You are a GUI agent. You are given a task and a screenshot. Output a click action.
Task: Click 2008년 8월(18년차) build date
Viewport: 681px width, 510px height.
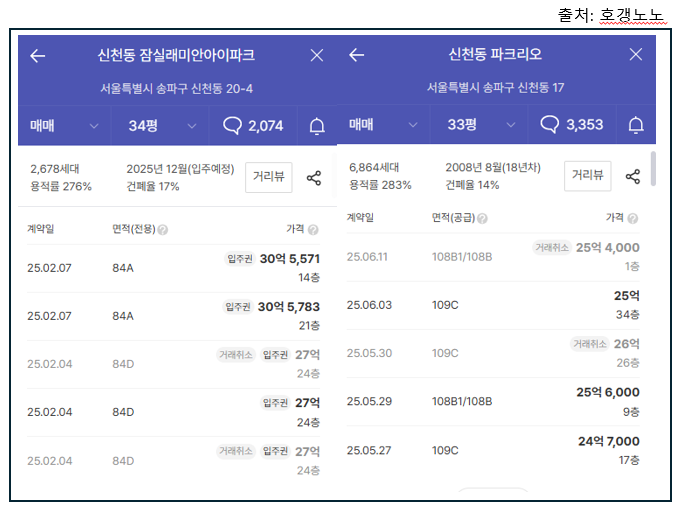coord(493,168)
